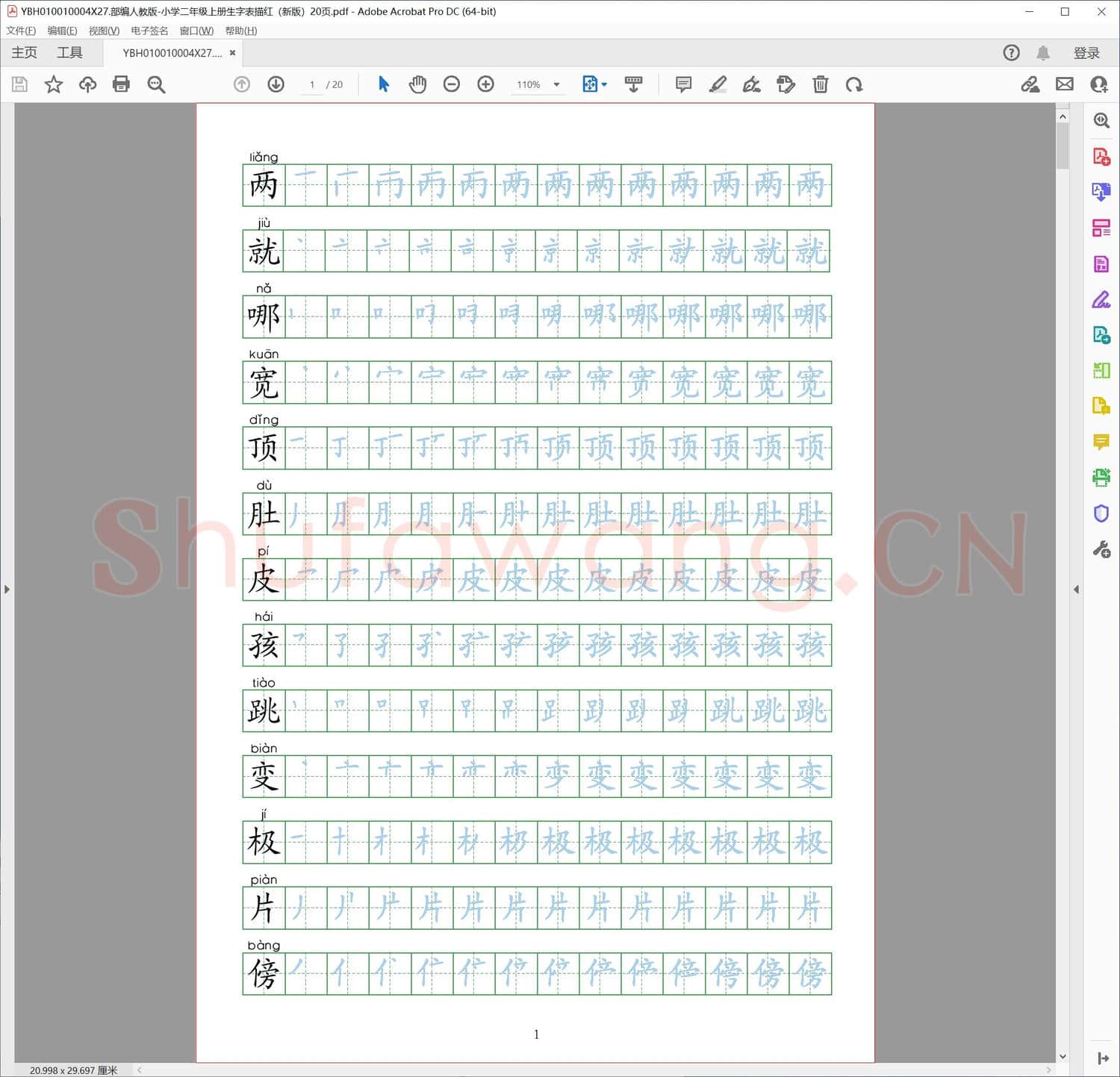The image size is (1120, 1077).
Task: Select the YBH010010004X27 document tab
Action: point(172,53)
